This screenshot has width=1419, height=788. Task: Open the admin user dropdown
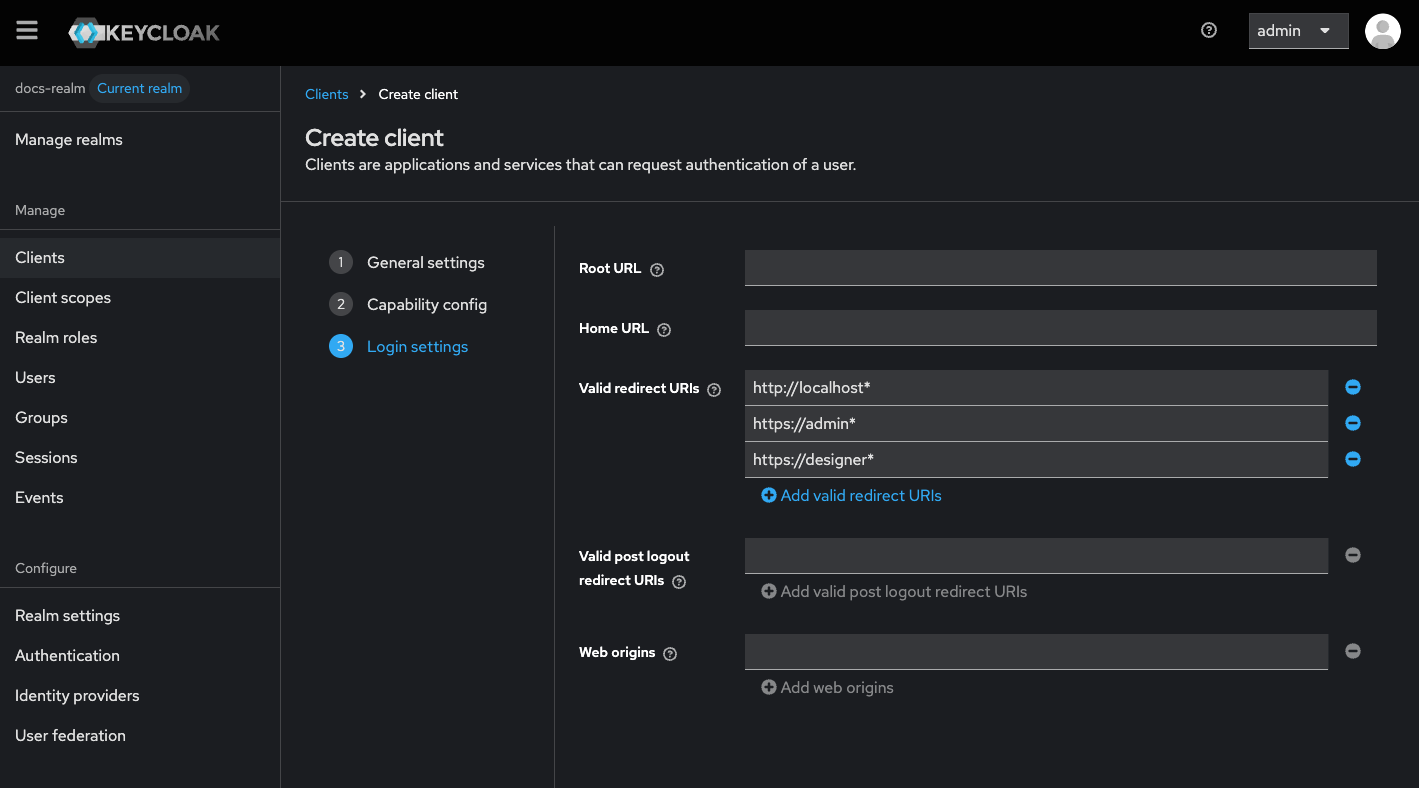[x=1298, y=31]
